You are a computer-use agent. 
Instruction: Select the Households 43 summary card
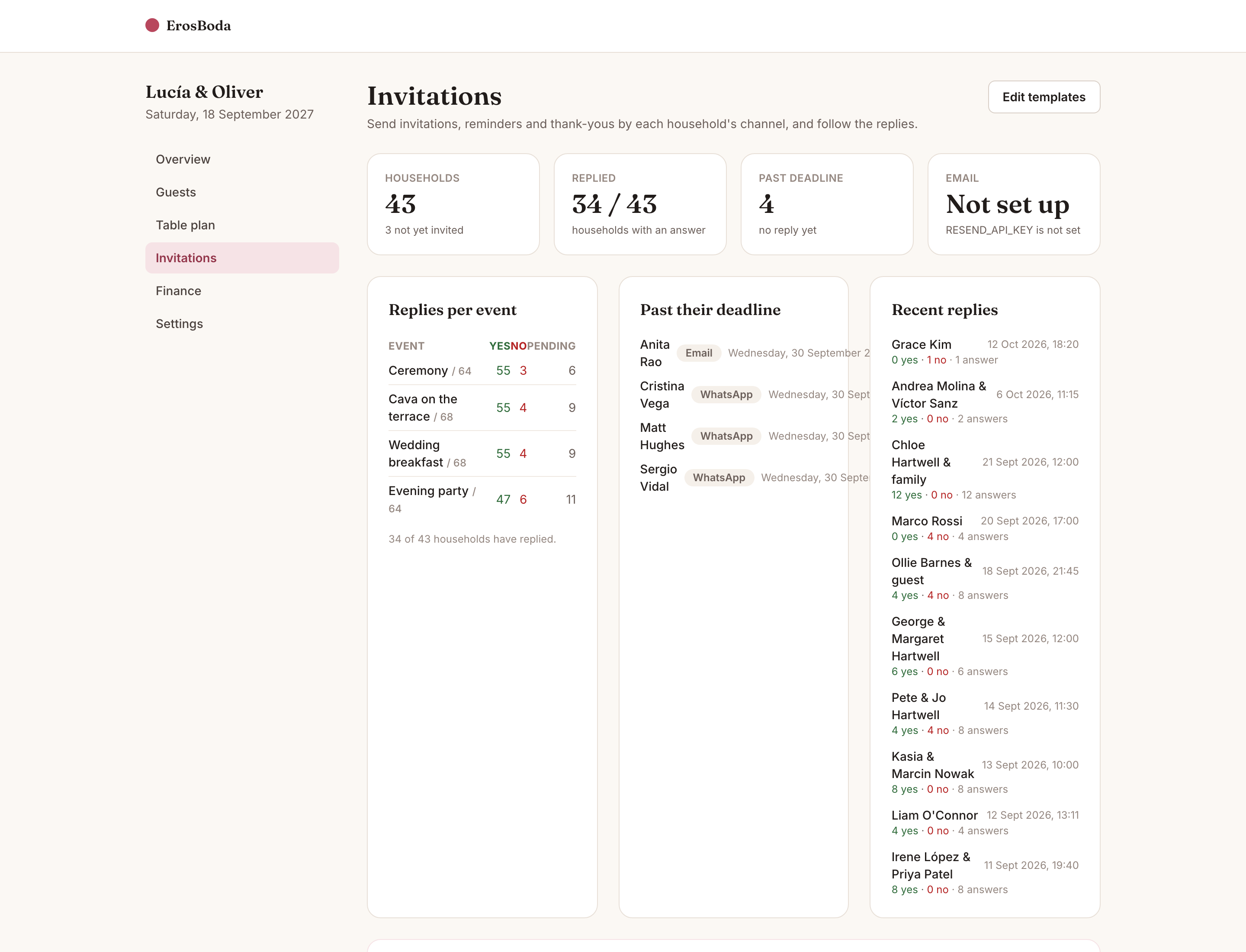[453, 204]
